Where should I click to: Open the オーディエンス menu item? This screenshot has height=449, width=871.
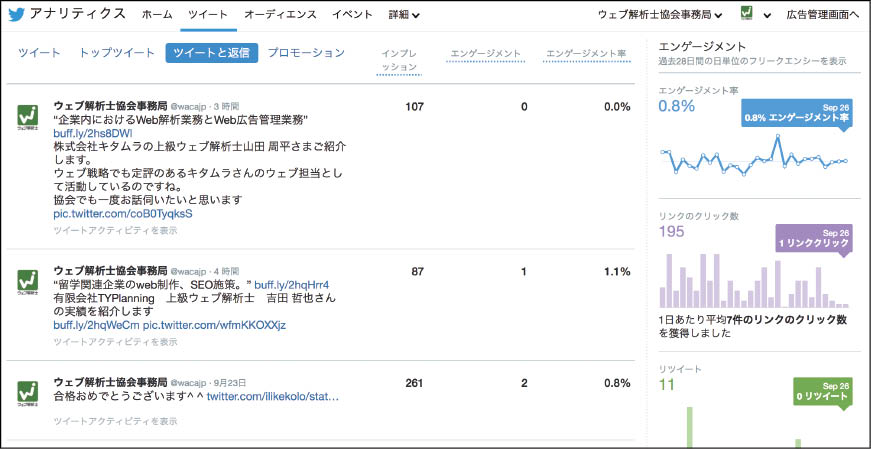tap(280, 15)
